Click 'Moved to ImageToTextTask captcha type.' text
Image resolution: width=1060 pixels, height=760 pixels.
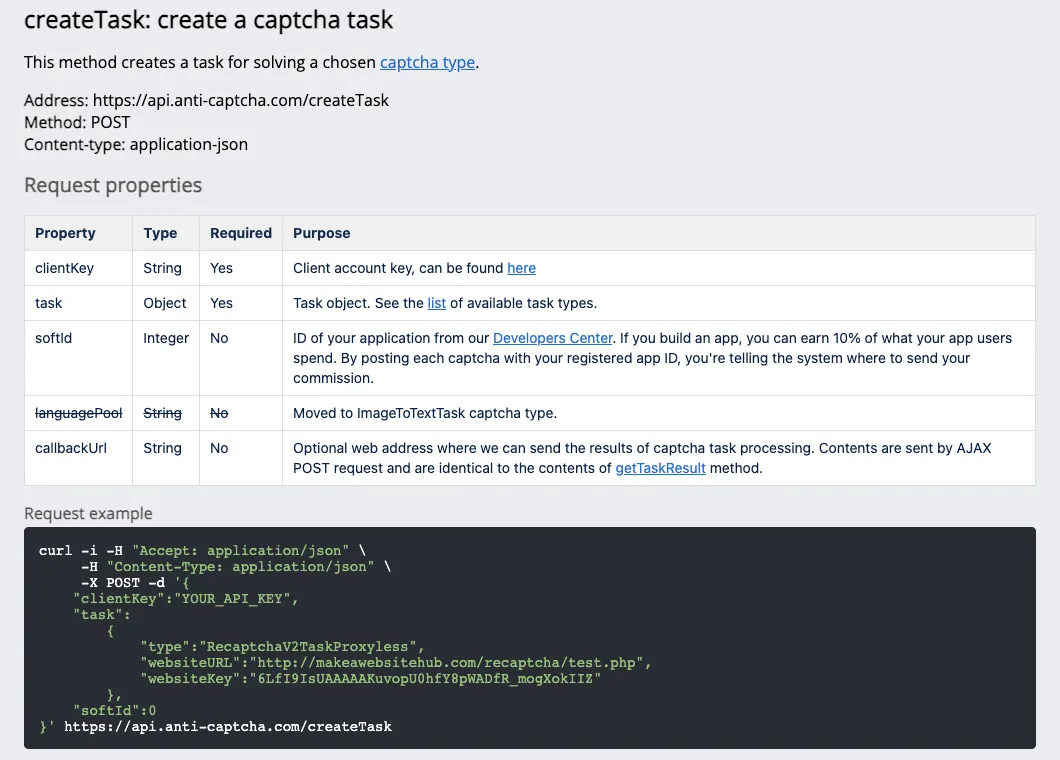[425, 413]
